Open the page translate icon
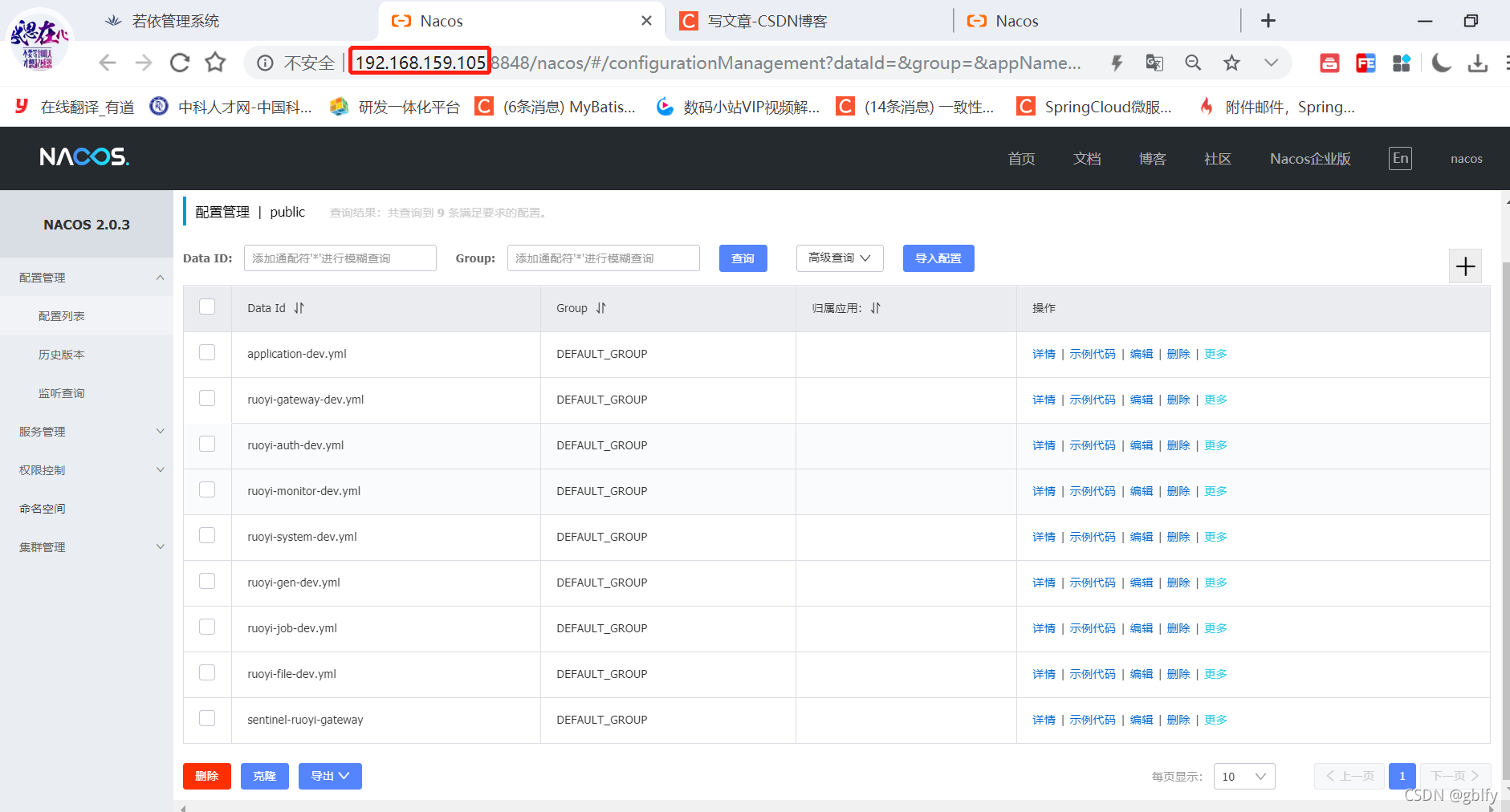The height and width of the screenshot is (812, 1510). (1154, 63)
